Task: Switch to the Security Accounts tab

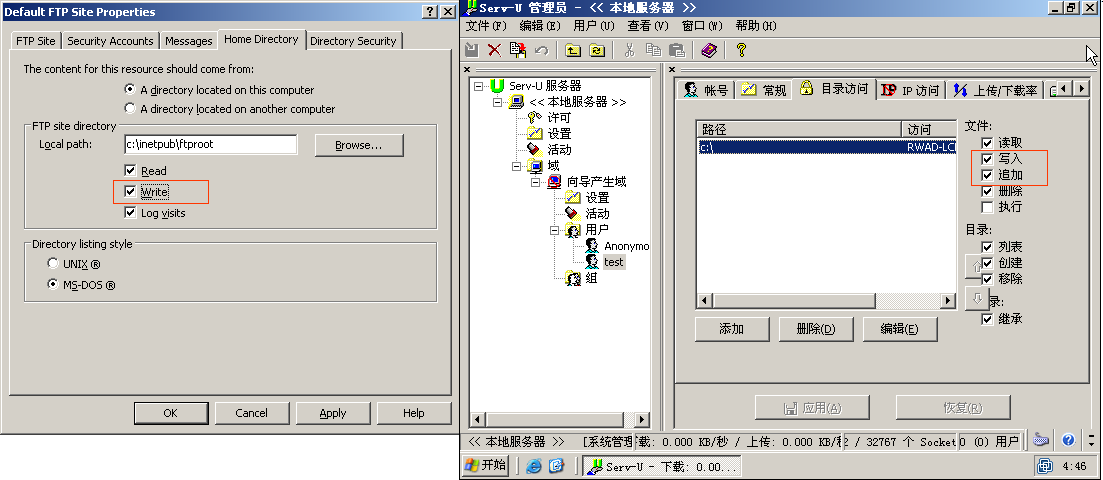Action: pos(110,41)
